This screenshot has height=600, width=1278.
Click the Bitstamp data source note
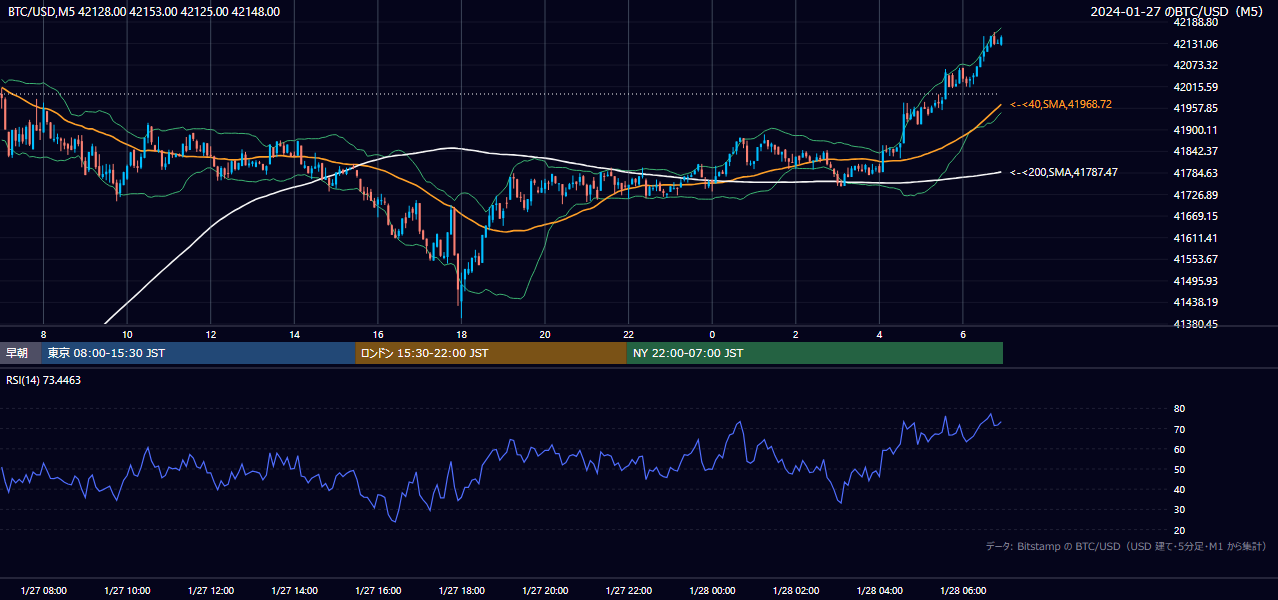(1126, 546)
